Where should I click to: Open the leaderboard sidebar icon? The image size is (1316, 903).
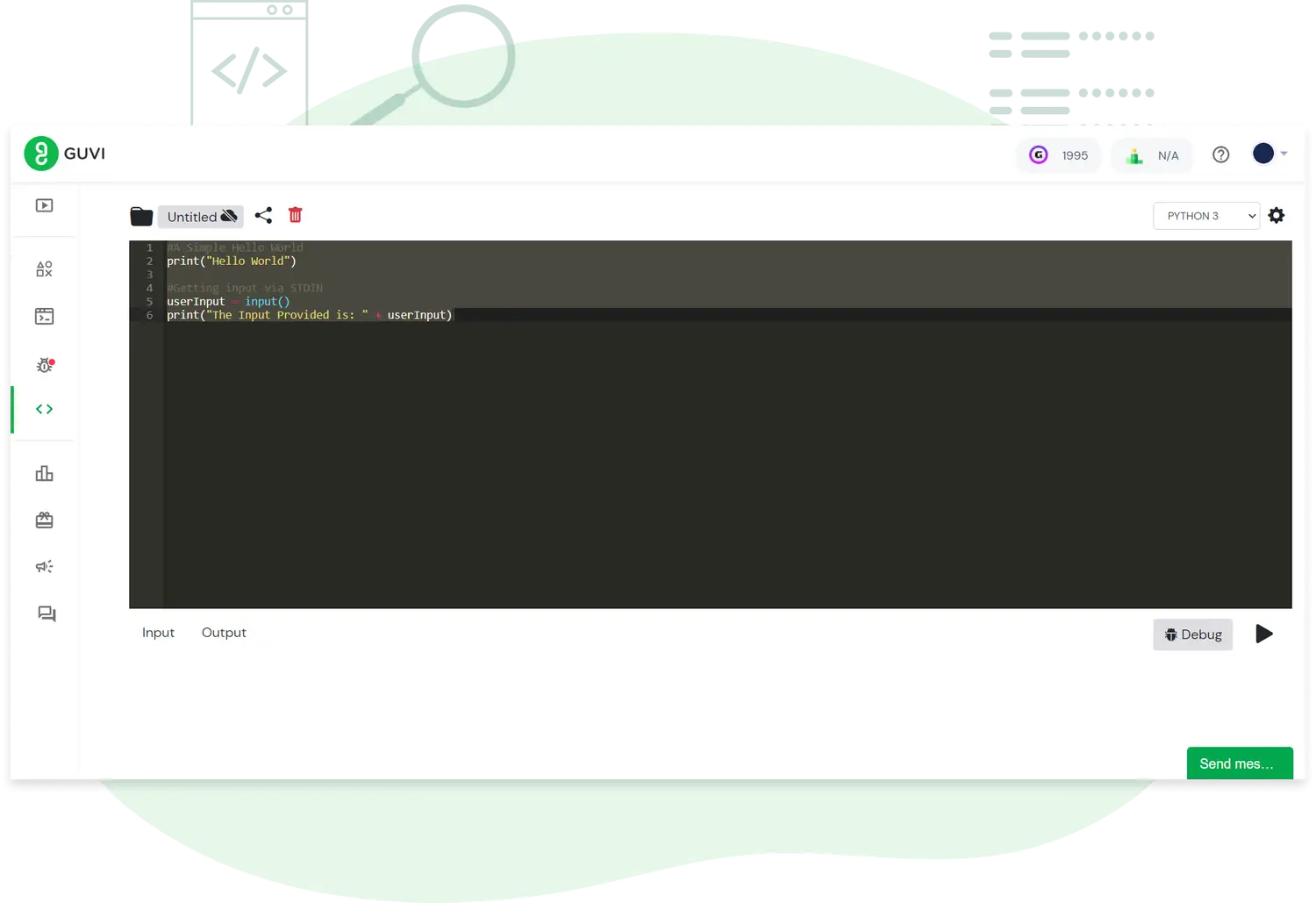[44, 474]
